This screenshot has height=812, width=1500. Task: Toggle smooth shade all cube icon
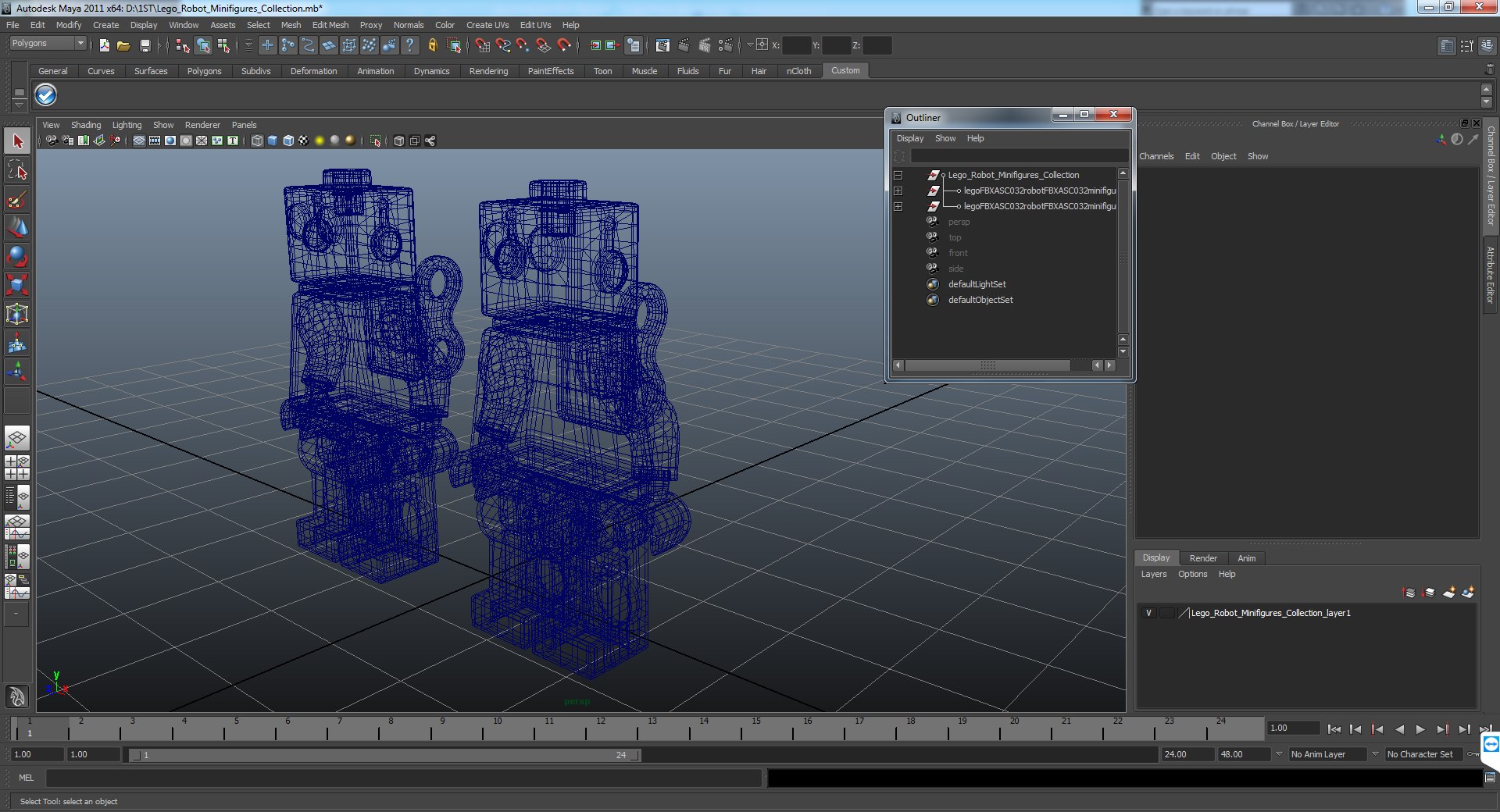point(273,141)
